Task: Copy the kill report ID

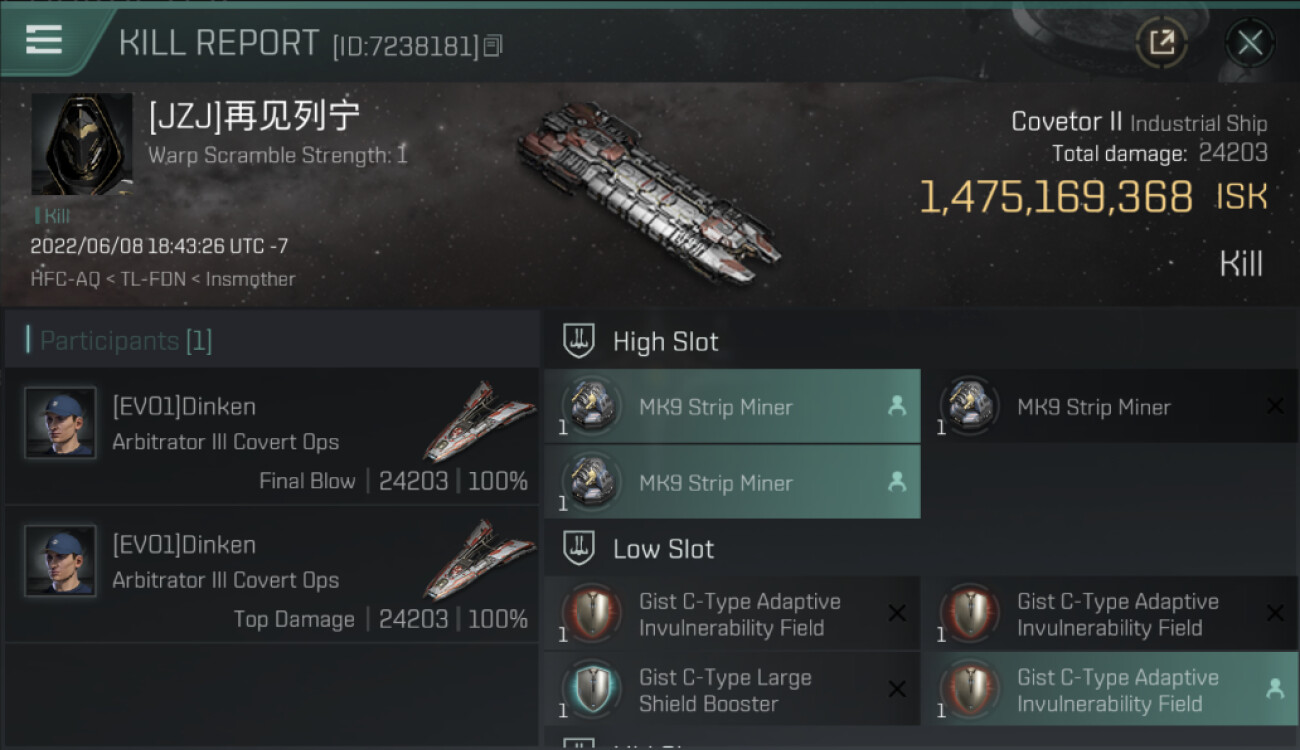Action: [493, 45]
